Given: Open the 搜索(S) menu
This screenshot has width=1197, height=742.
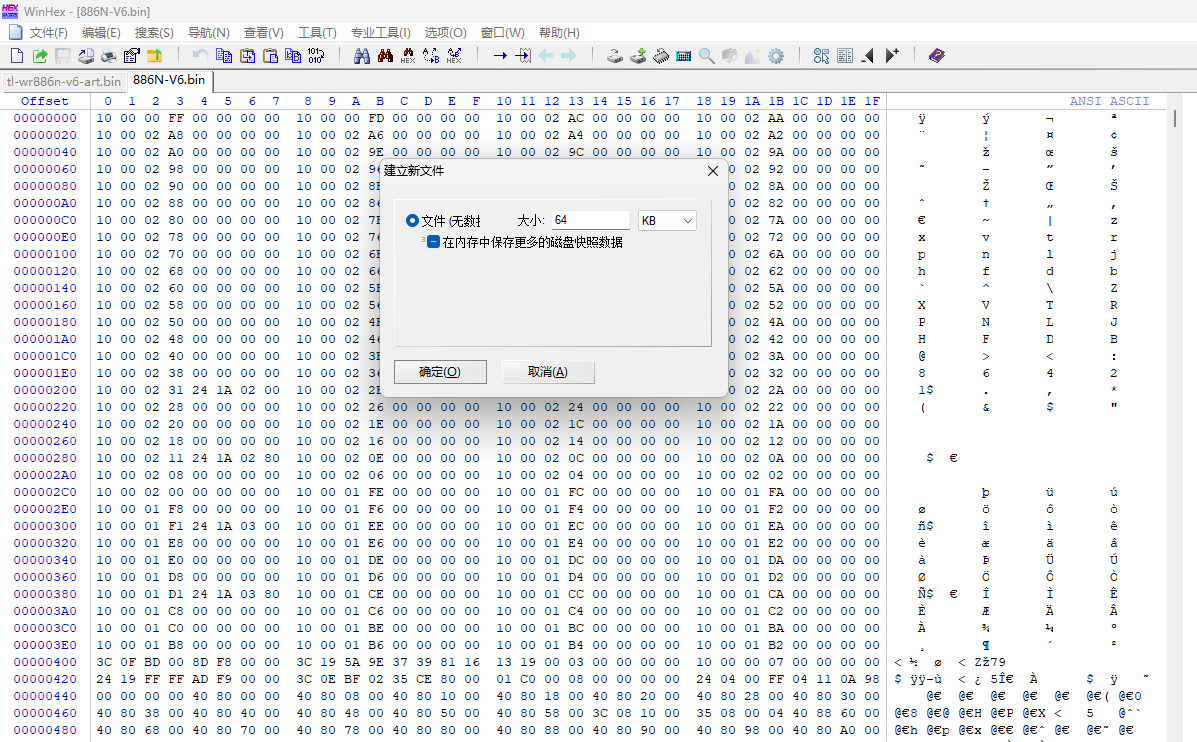Looking at the screenshot, I should tap(154, 33).
